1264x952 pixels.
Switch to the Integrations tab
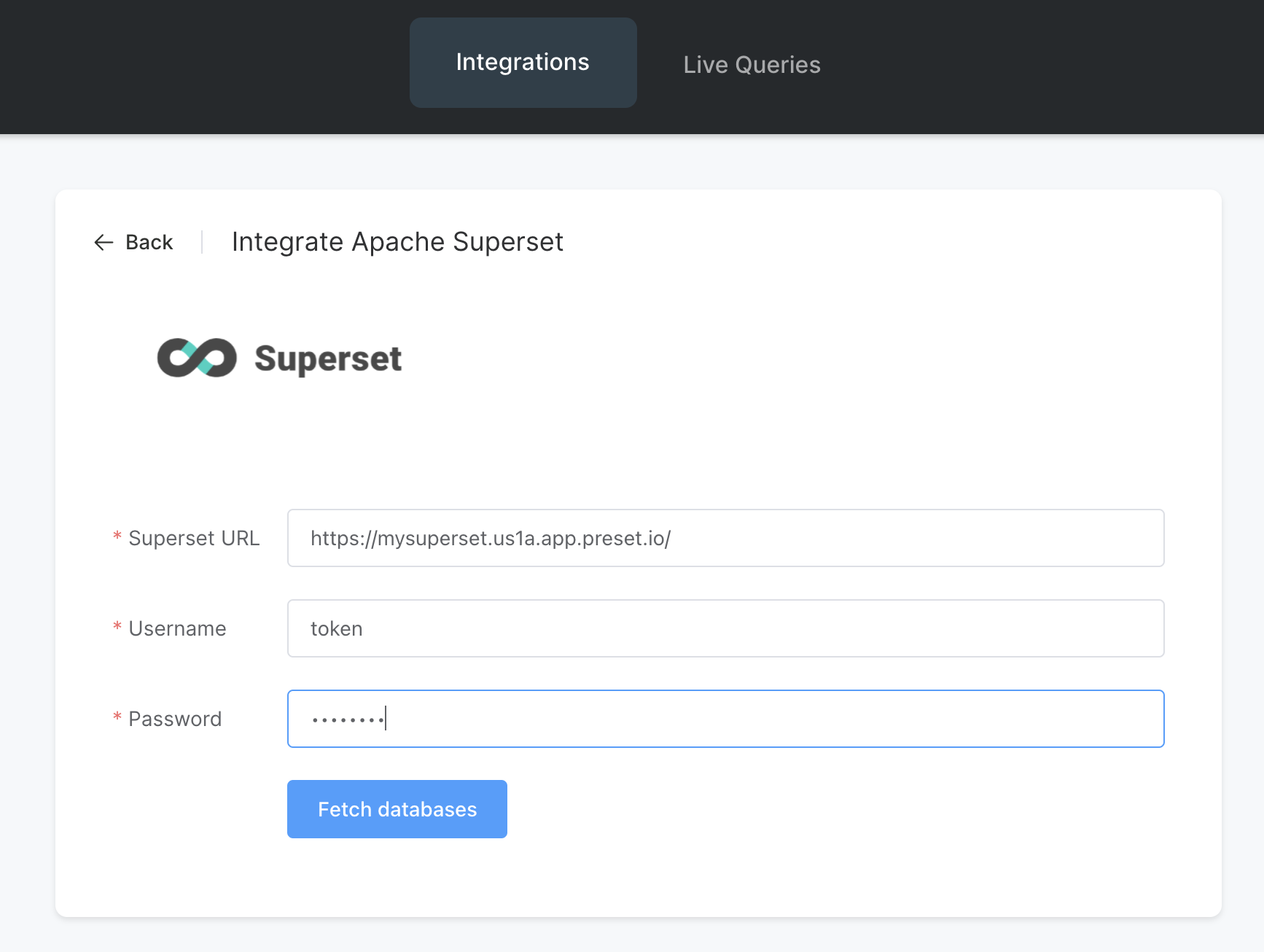click(523, 63)
